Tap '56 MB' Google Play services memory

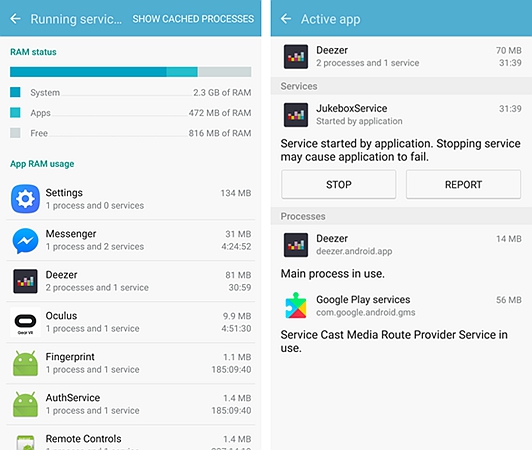[509, 300]
